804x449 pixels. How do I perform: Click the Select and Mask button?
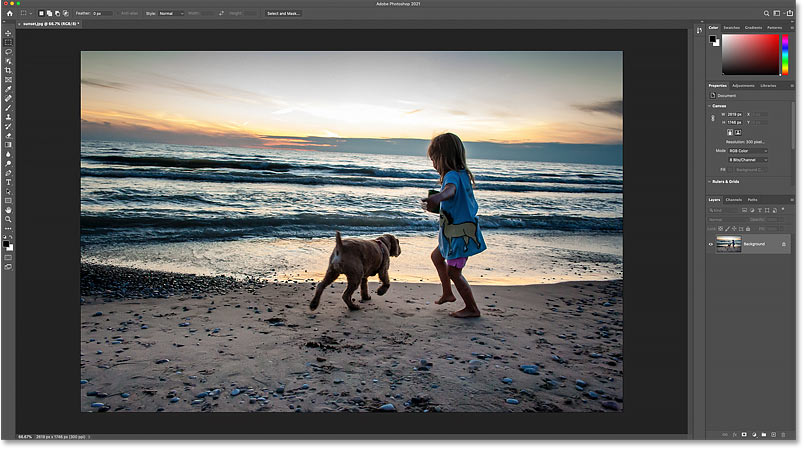pyautogui.click(x=284, y=13)
